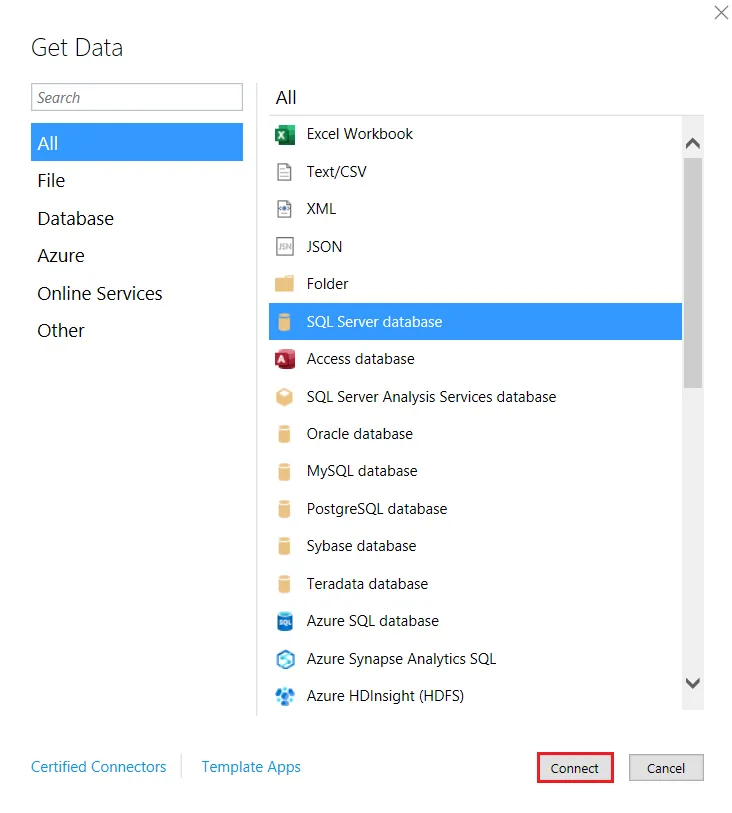The height and width of the screenshot is (813, 732).
Task: Switch to the Online Services category
Action: pos(100,293)
